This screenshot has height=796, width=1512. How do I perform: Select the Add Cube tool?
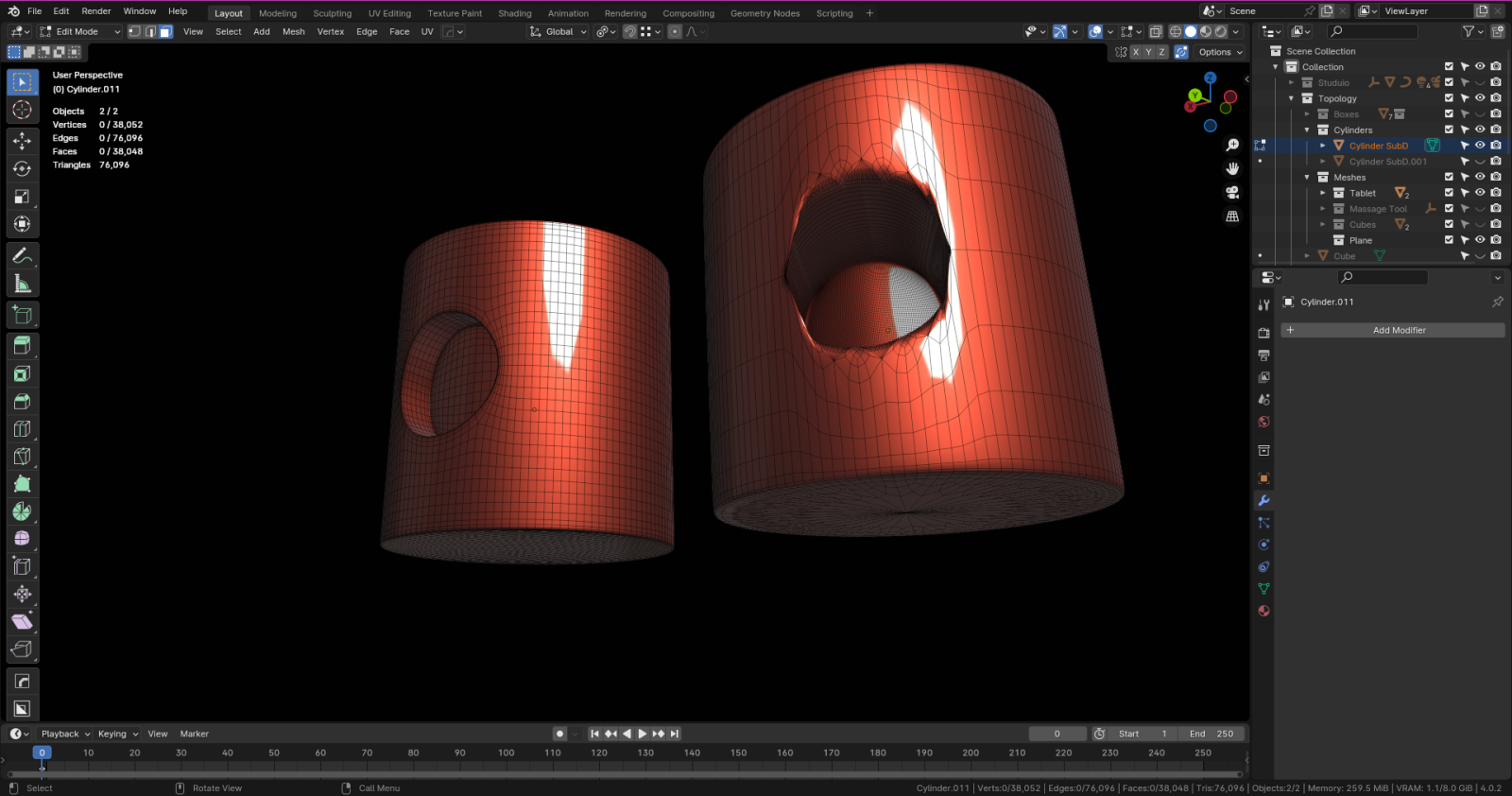[23, 315]
